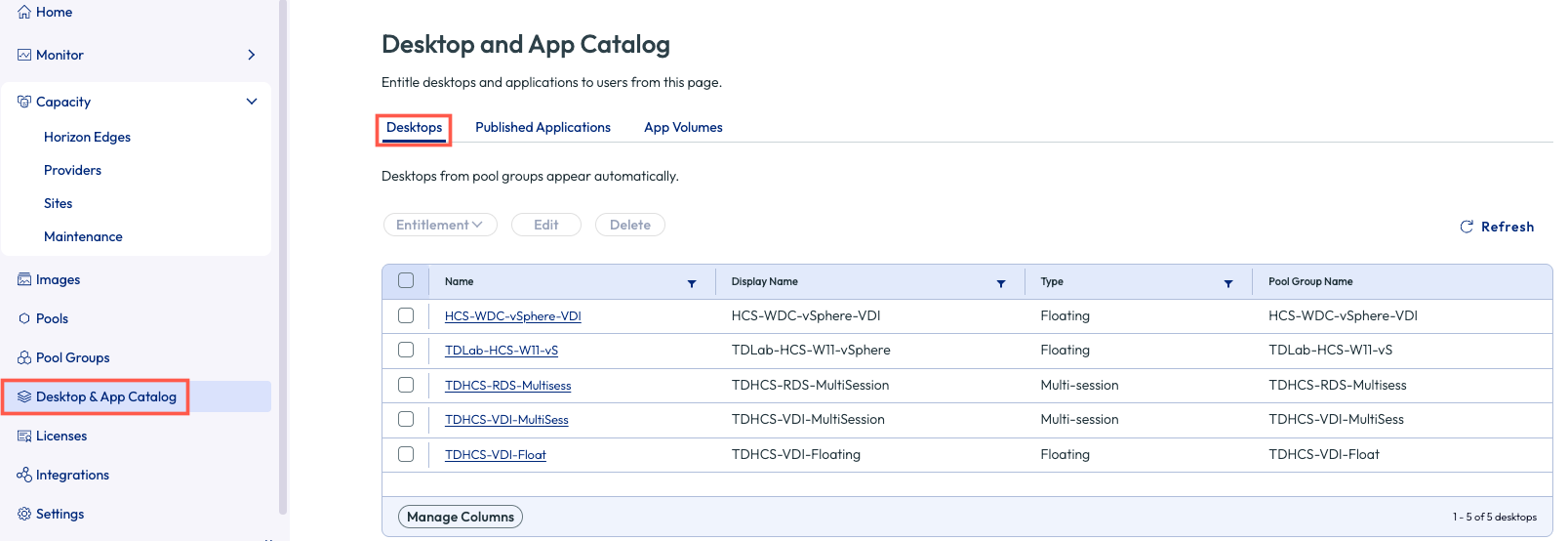This screenshot has height=541, width=1568.
Task: Switch to the Published Applications tab
Action: [x=543, y=127]
